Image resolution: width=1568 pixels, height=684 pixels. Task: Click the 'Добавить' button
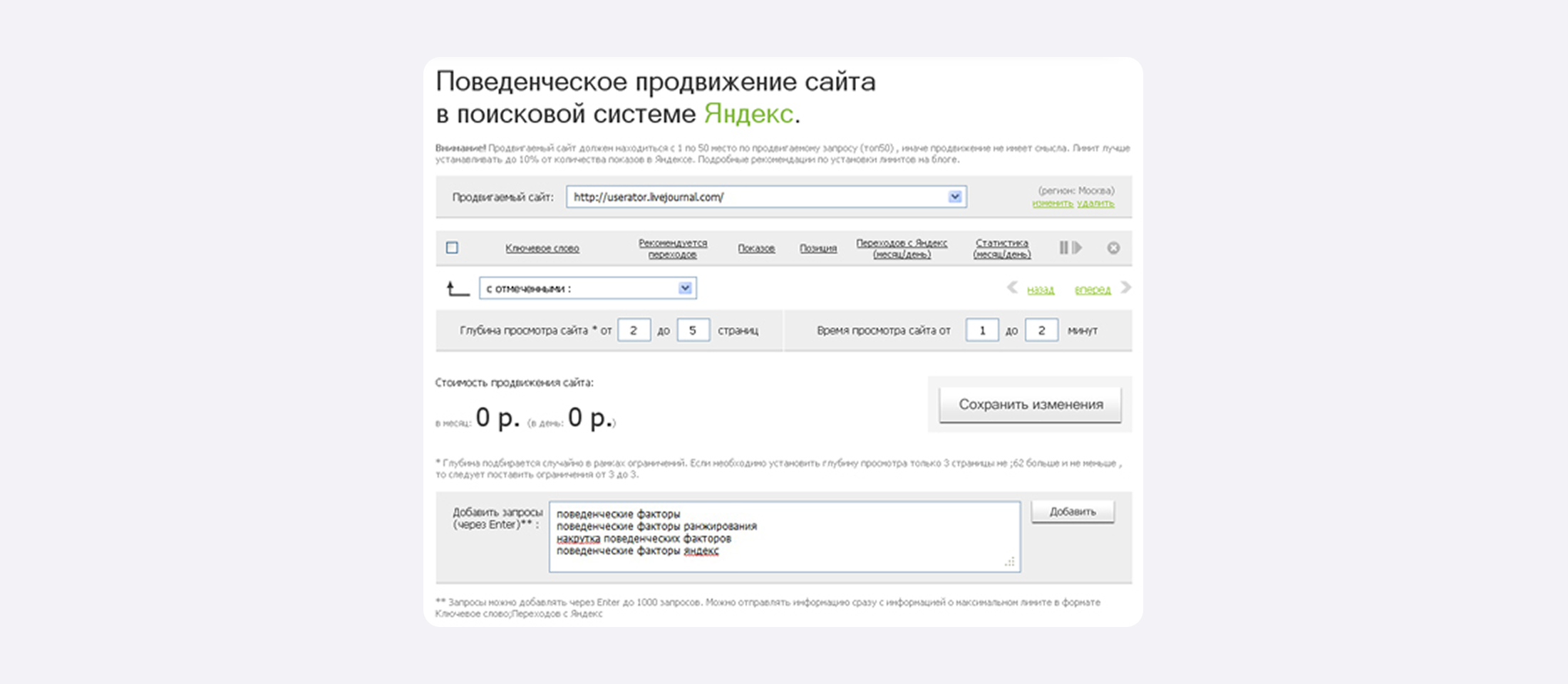coord(1073,512)
